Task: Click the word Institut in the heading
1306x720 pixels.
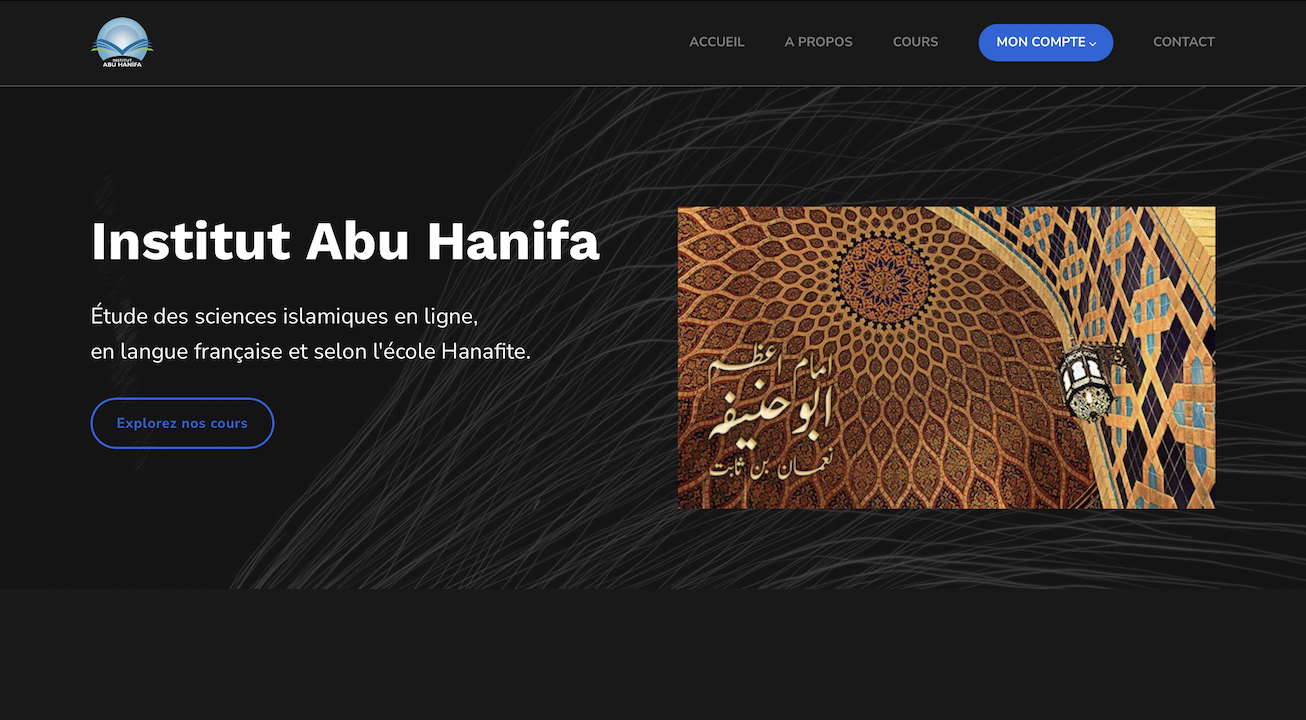Action: 190,241
